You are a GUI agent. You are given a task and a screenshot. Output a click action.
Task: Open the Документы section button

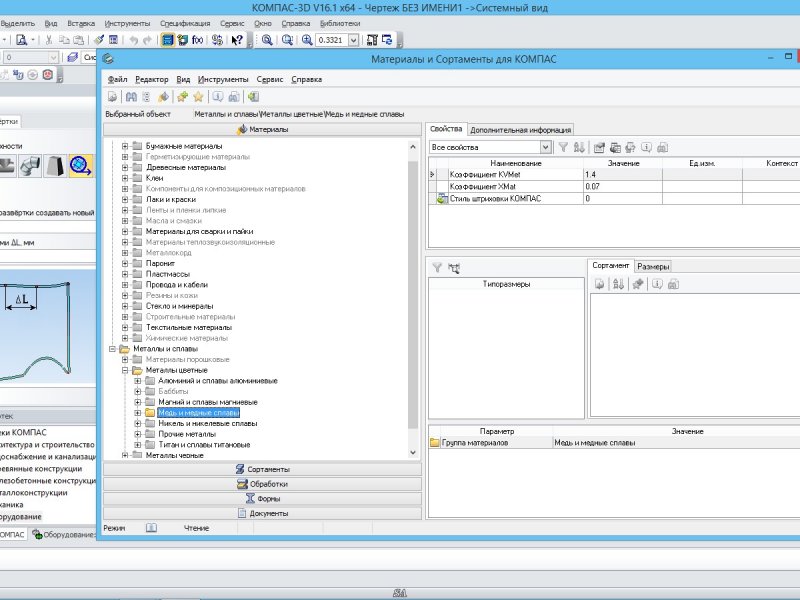click(x=263, y=513)
